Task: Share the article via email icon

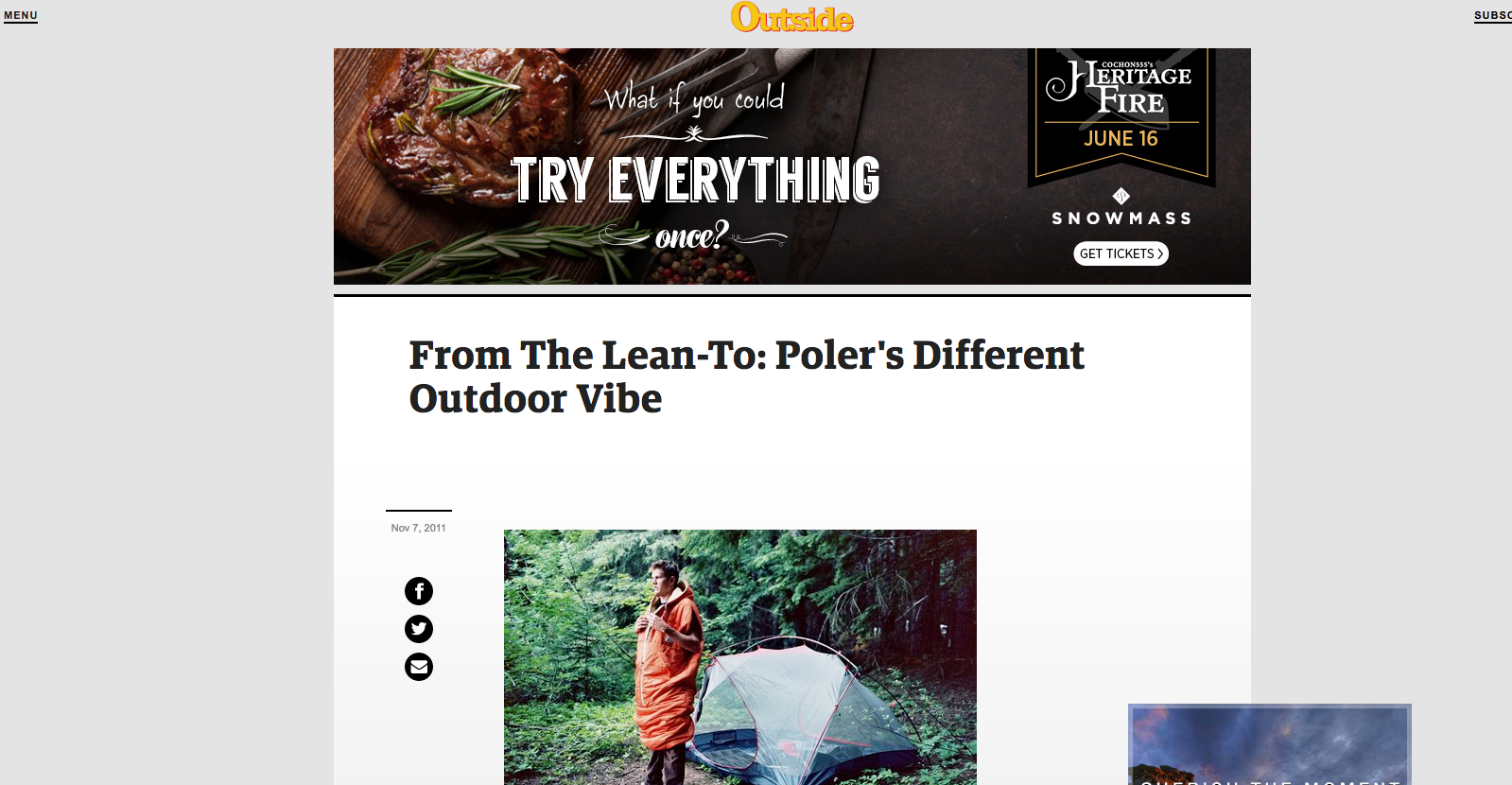Action: (419, 667)
